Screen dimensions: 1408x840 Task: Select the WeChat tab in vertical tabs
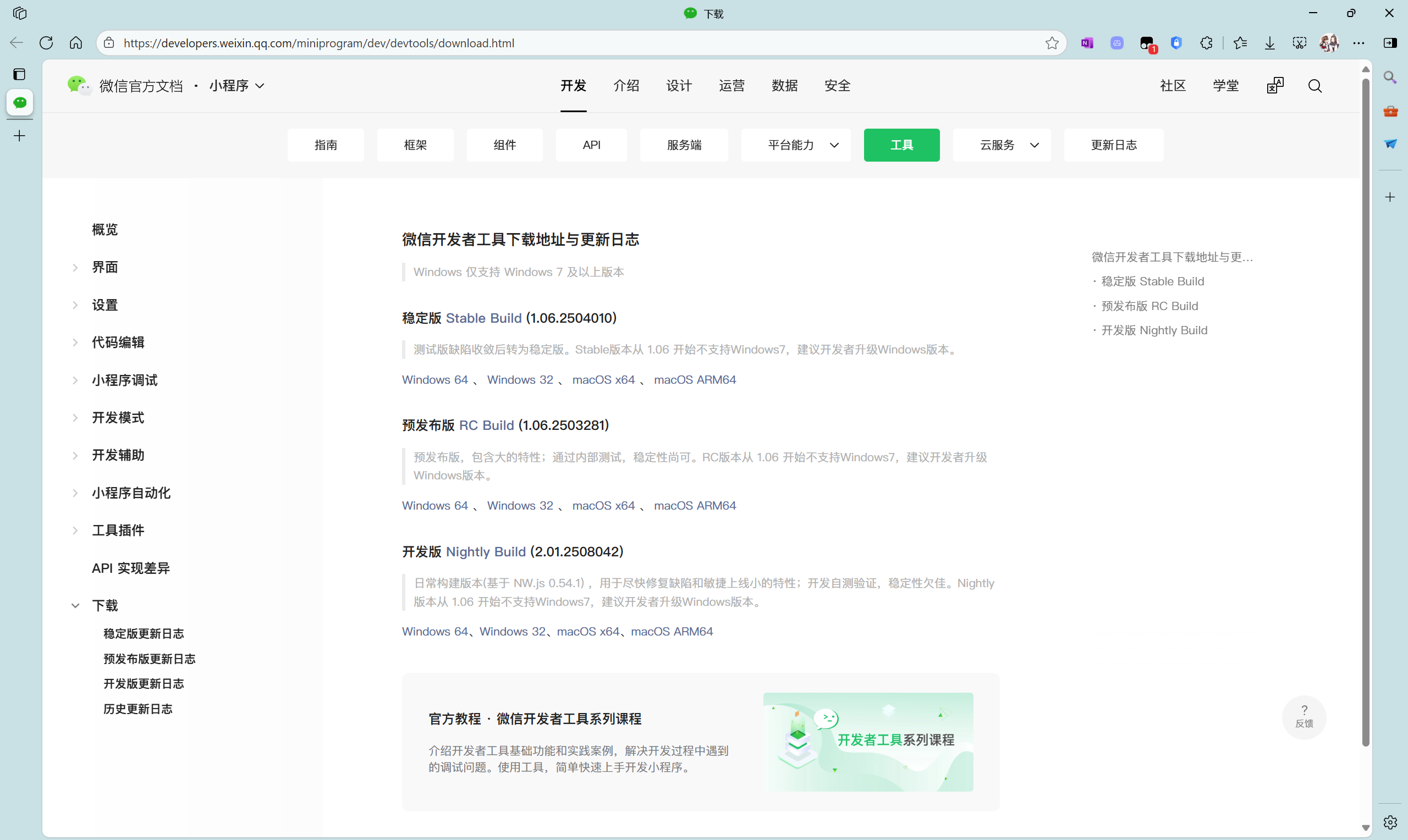pyautogui.click(x=20, y=102)
